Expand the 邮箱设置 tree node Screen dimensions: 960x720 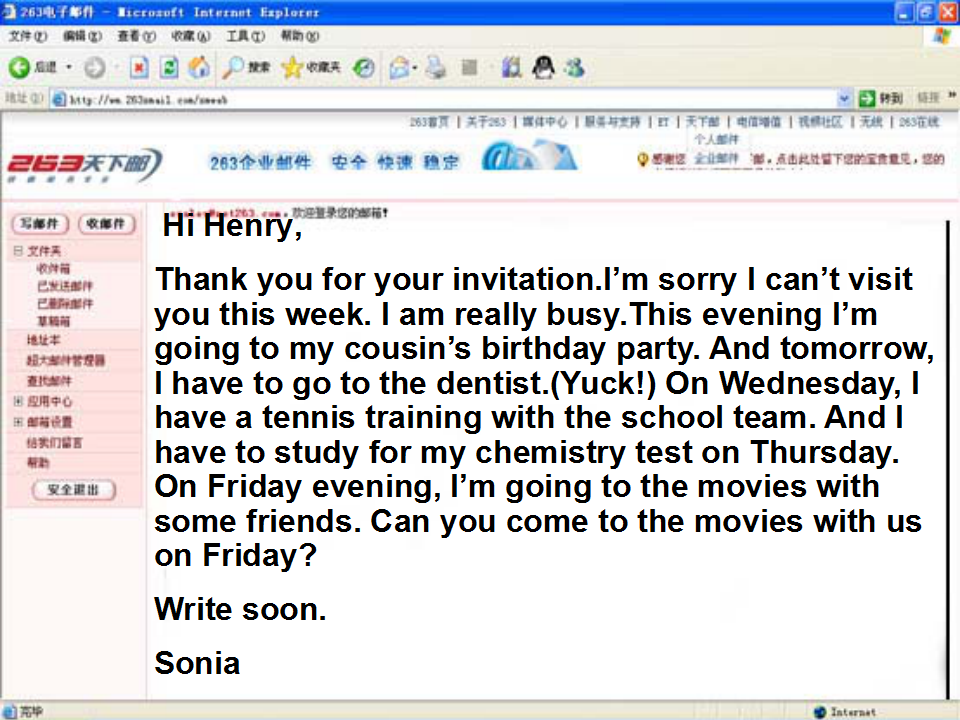[x=18, y=422]
